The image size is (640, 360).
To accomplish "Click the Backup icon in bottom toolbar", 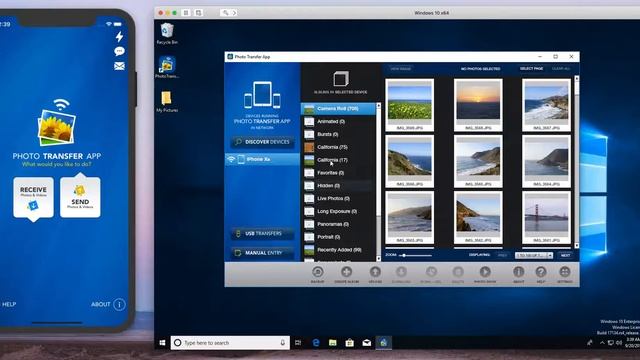I will point(318,272).
